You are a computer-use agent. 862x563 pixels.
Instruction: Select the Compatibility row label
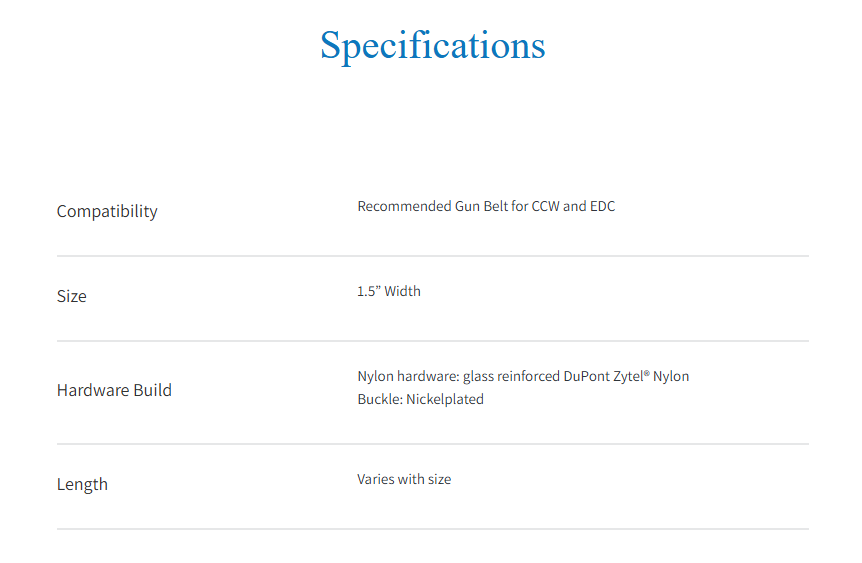(x=107, y=211)
